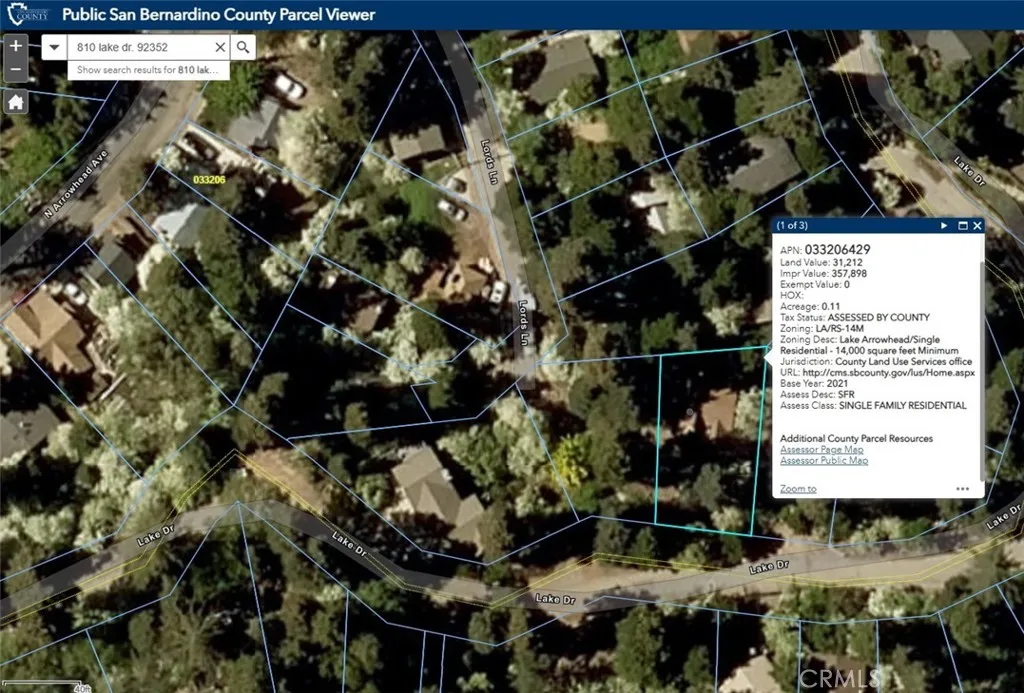Screen dimensions: 1024x693
Task: Return map to default home extent
Action: [15, 102]
